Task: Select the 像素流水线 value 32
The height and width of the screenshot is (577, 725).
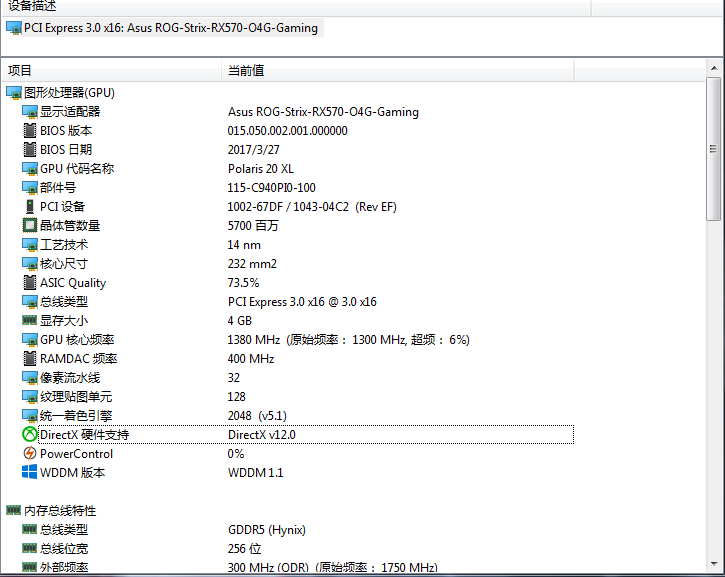Action: pyautogui.click(x=233, y=378)
